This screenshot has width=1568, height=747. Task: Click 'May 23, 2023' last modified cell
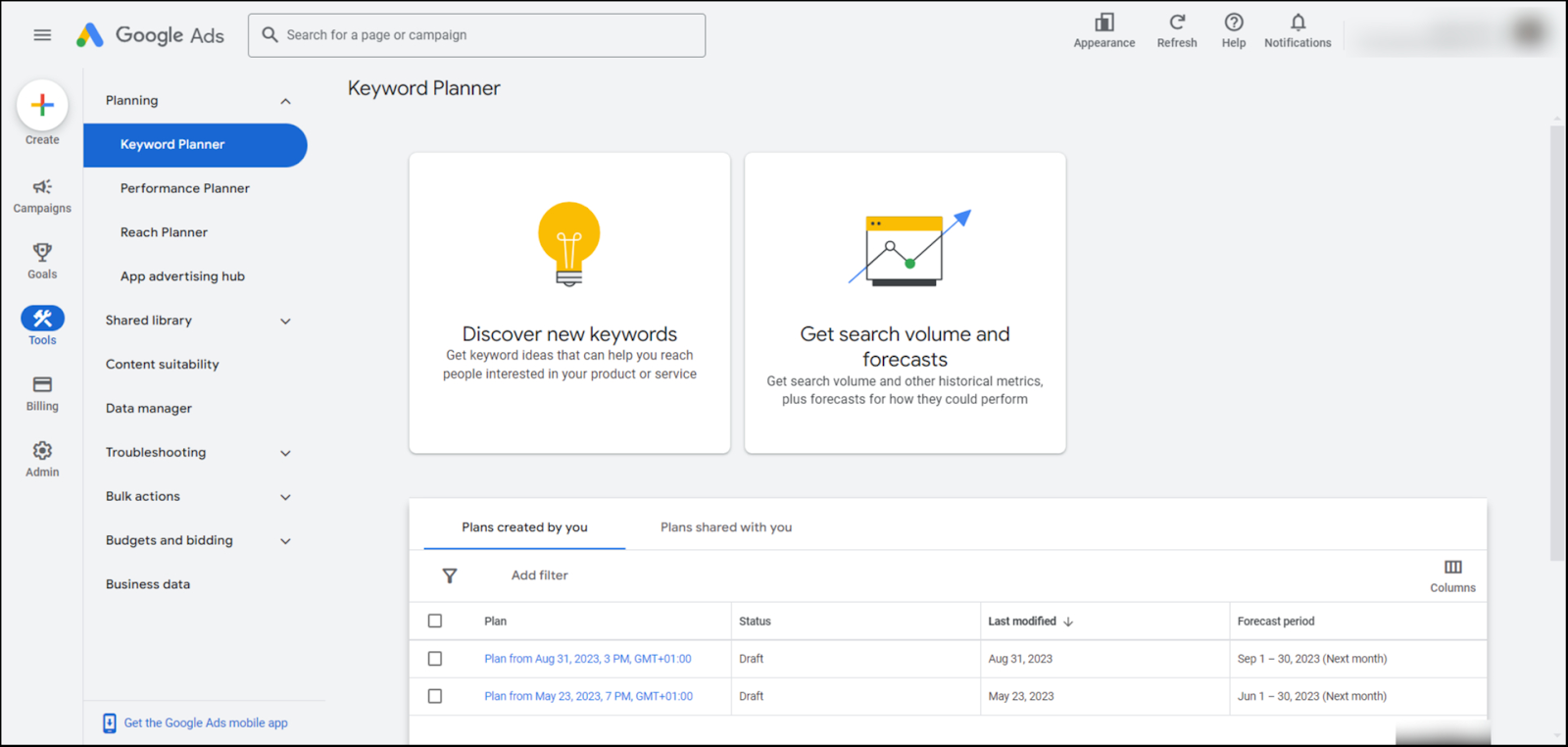point(1021,696)
